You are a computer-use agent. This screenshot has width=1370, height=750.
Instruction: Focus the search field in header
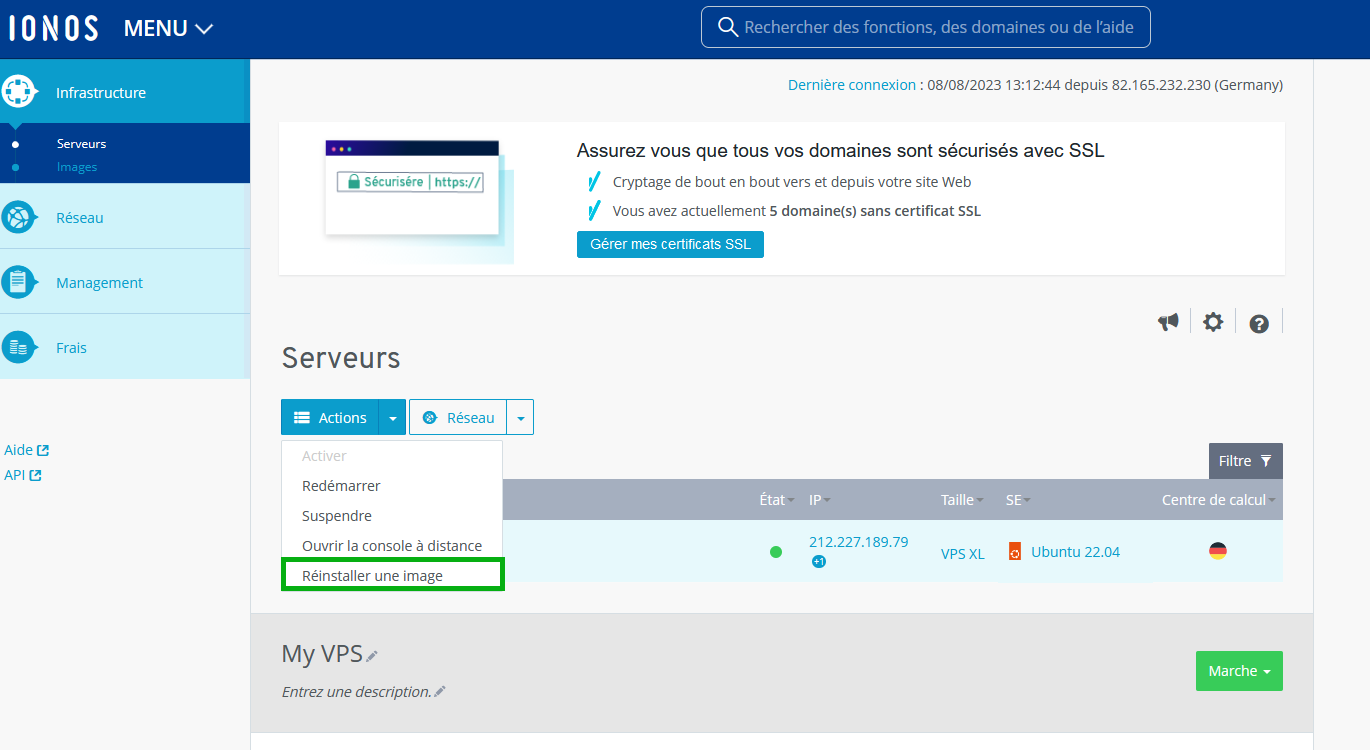(925, 27)
